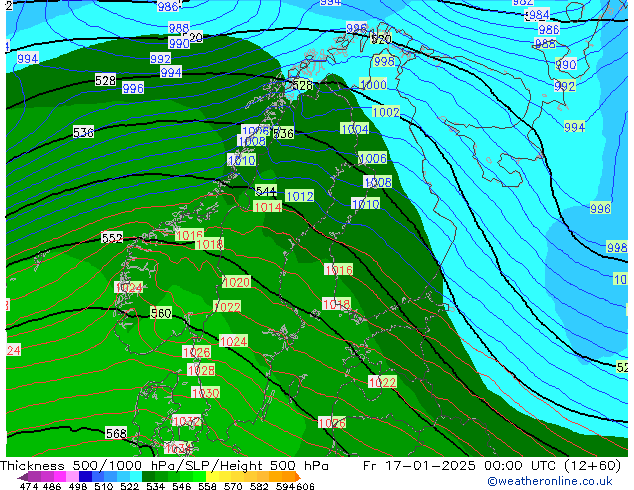Select the yellow swatch right of green
634x490 pixels.
click(212, 477)
